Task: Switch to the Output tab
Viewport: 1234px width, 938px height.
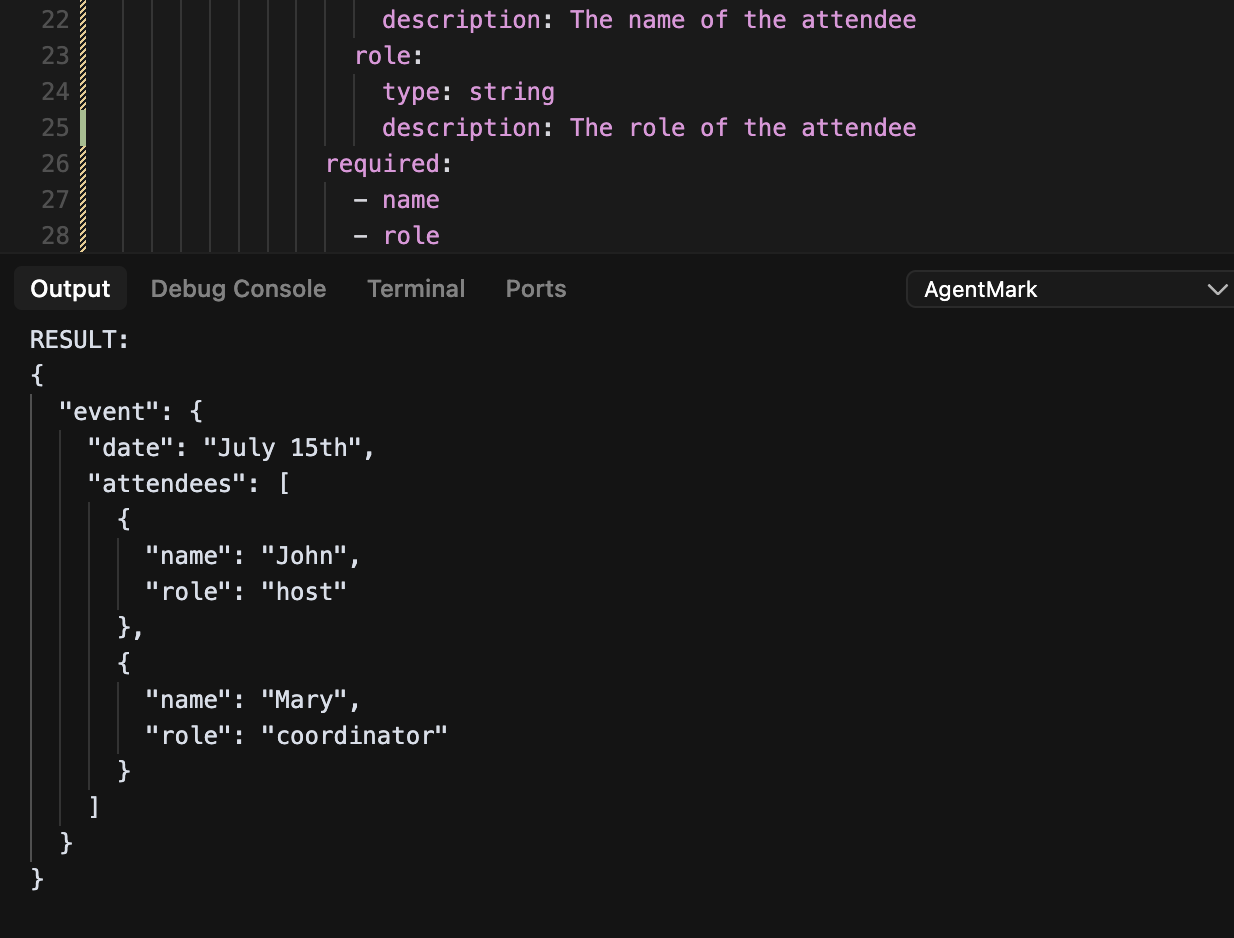Action: click(70, 289)
